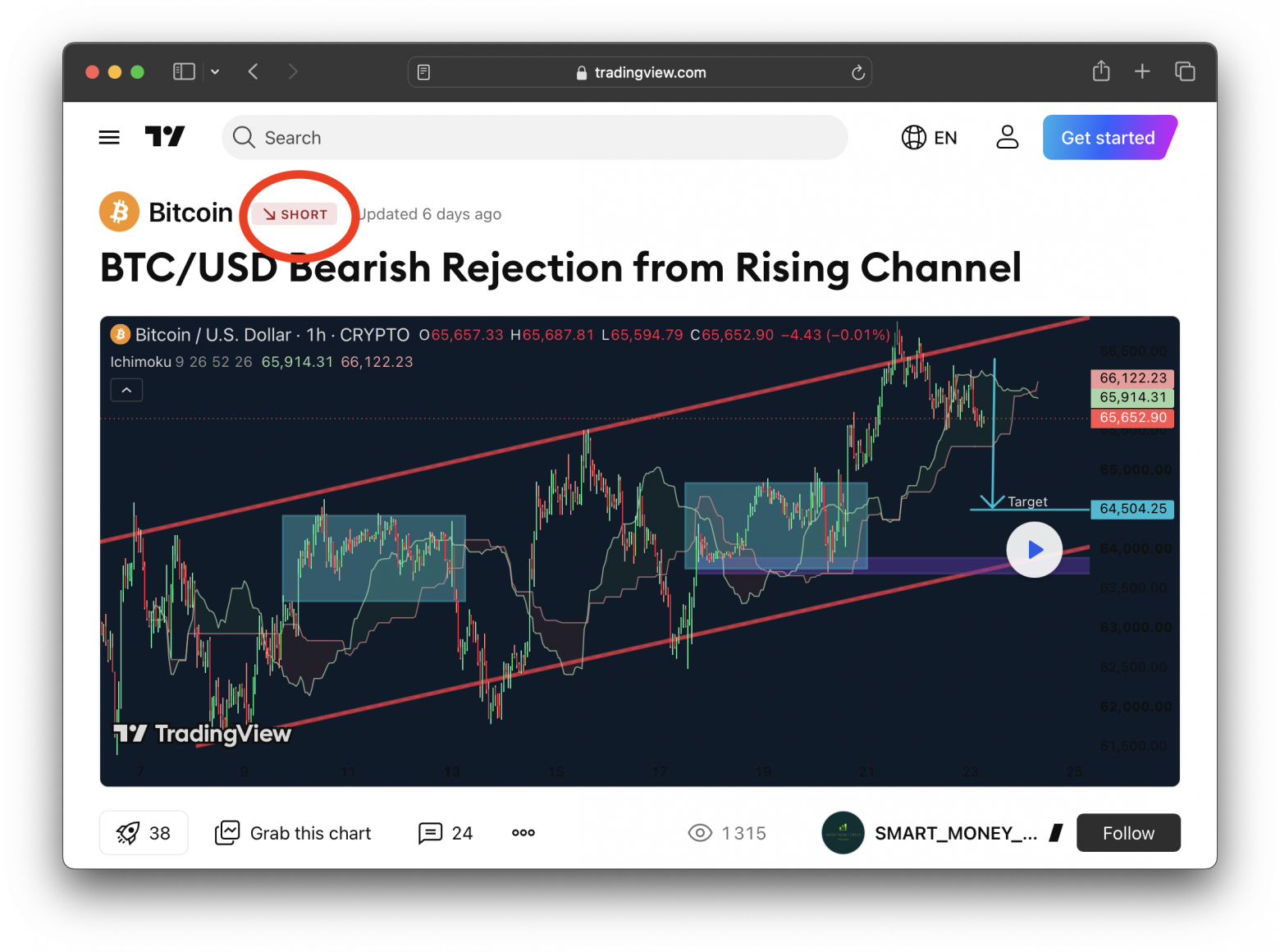Toggle Safari reader view icon
This screenshot has width=1280, height=952.
pyautogui.click(x=423, y=72)
